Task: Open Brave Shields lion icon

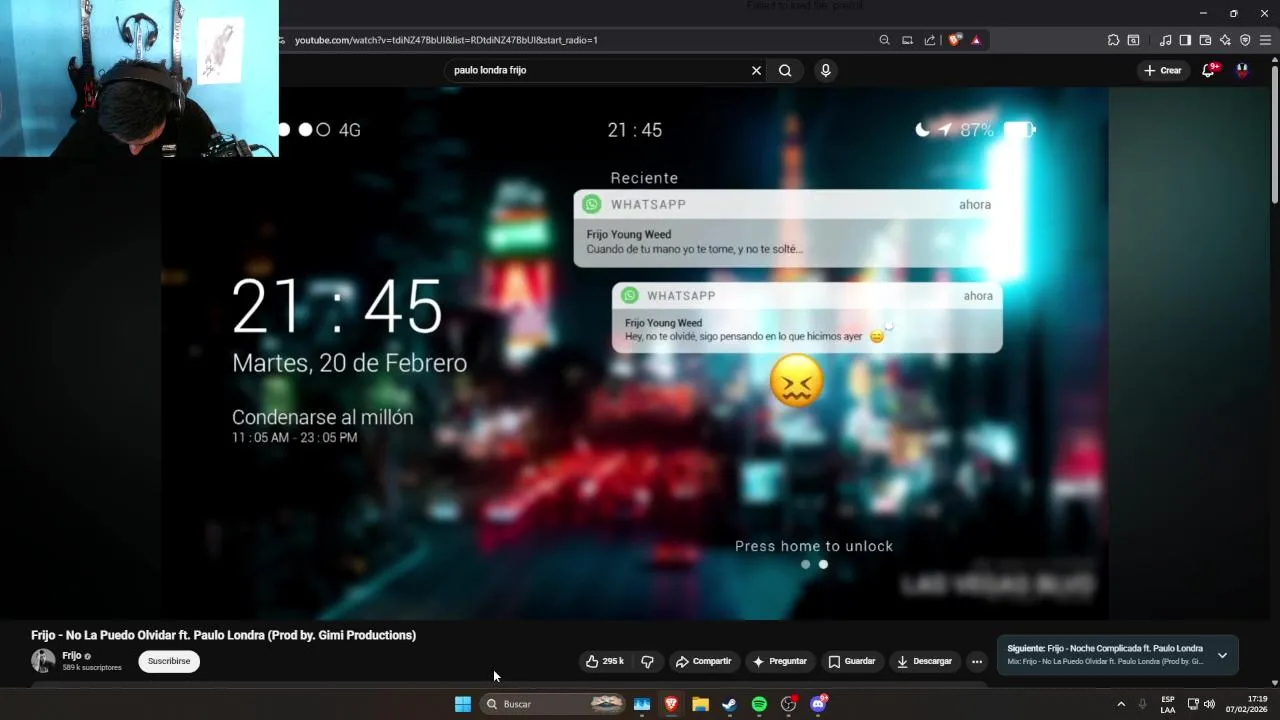Action: coord(955,40)
